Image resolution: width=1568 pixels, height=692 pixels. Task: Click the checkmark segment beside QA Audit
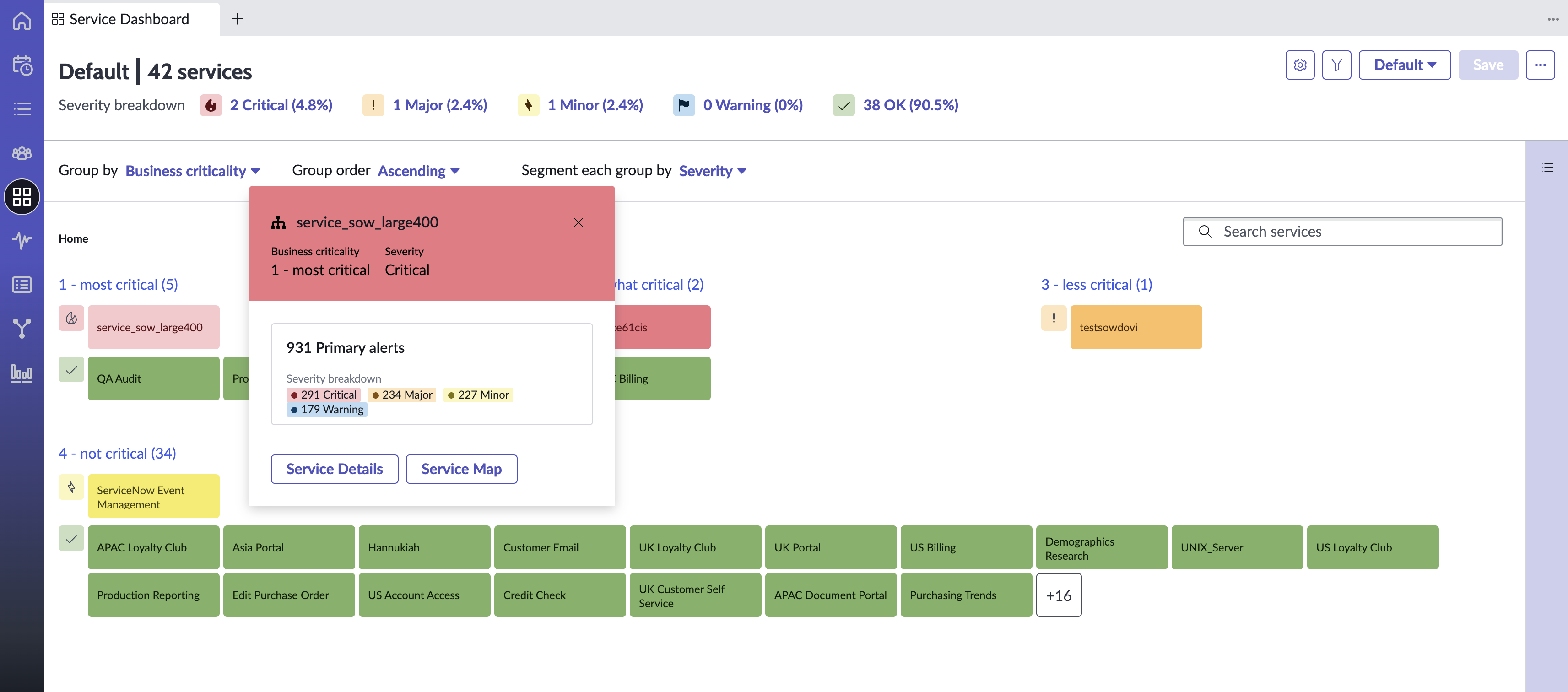[71, 369]
